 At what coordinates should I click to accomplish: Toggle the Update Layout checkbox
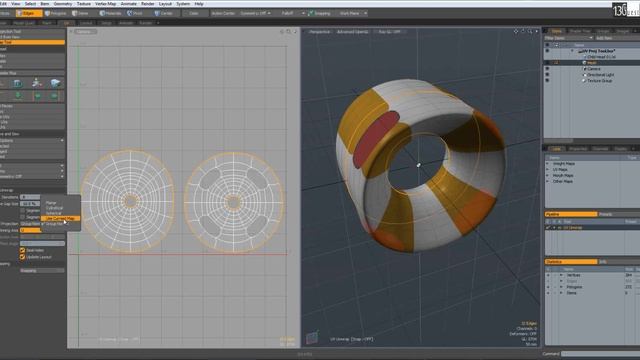tap(22, 257)
